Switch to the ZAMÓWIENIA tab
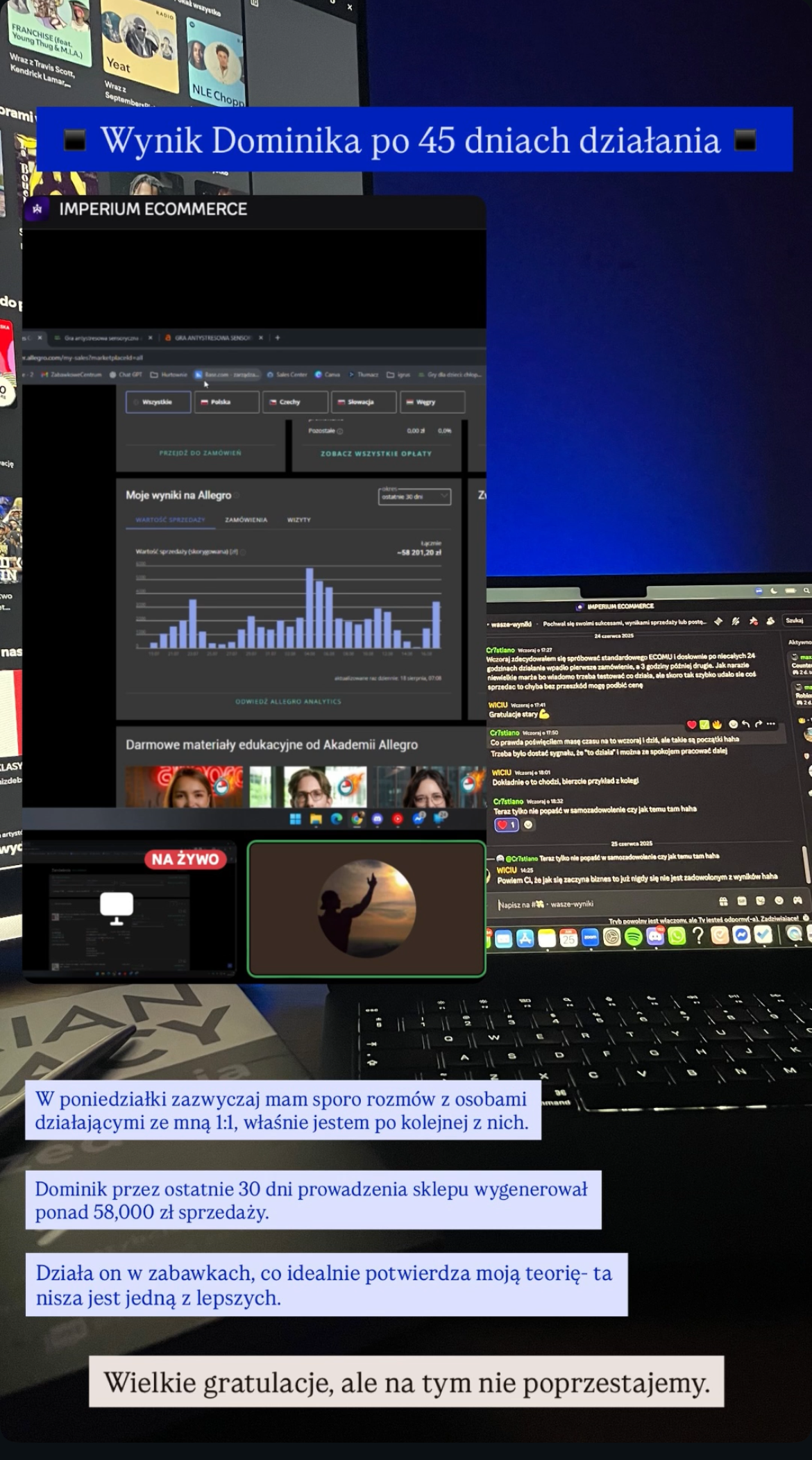This screenshot has width=812, height=1460. click(x=246, y=519)
